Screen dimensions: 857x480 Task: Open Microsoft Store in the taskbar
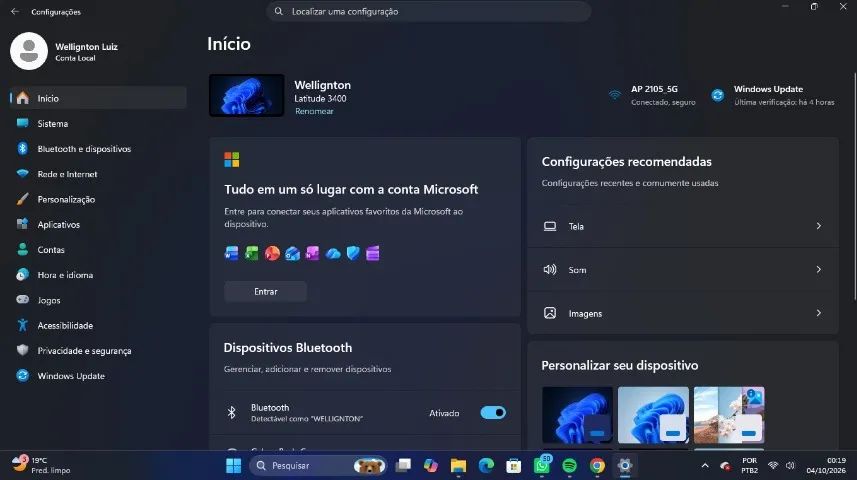click(x=514, y=465)
